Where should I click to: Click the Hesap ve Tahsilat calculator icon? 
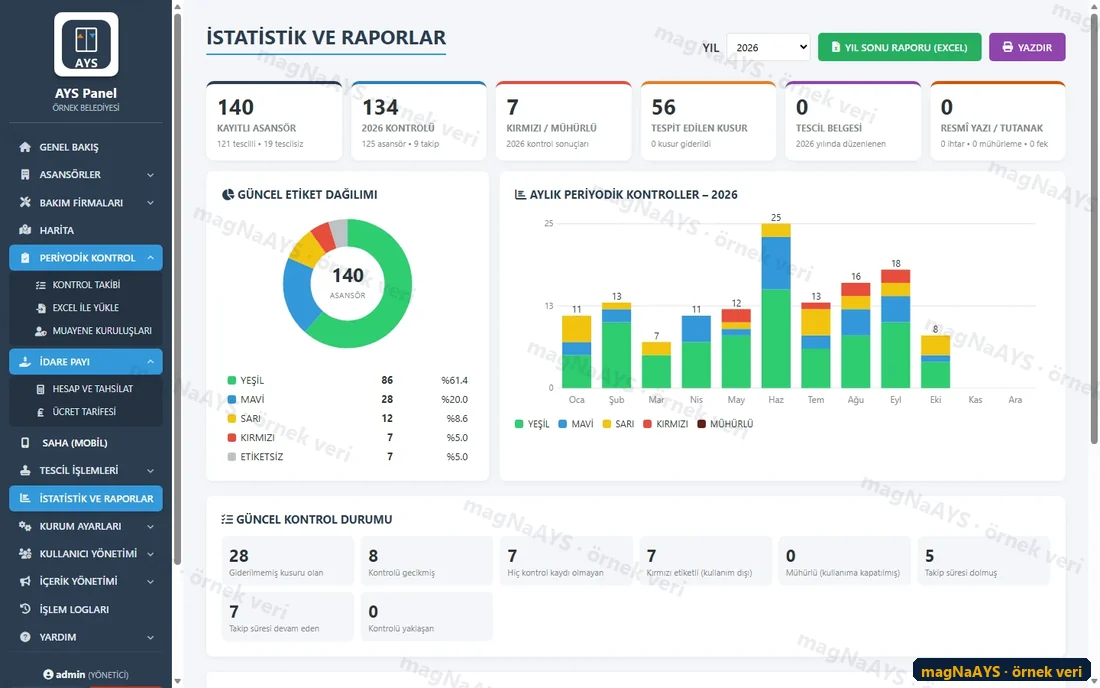click(x=41, y=389)
